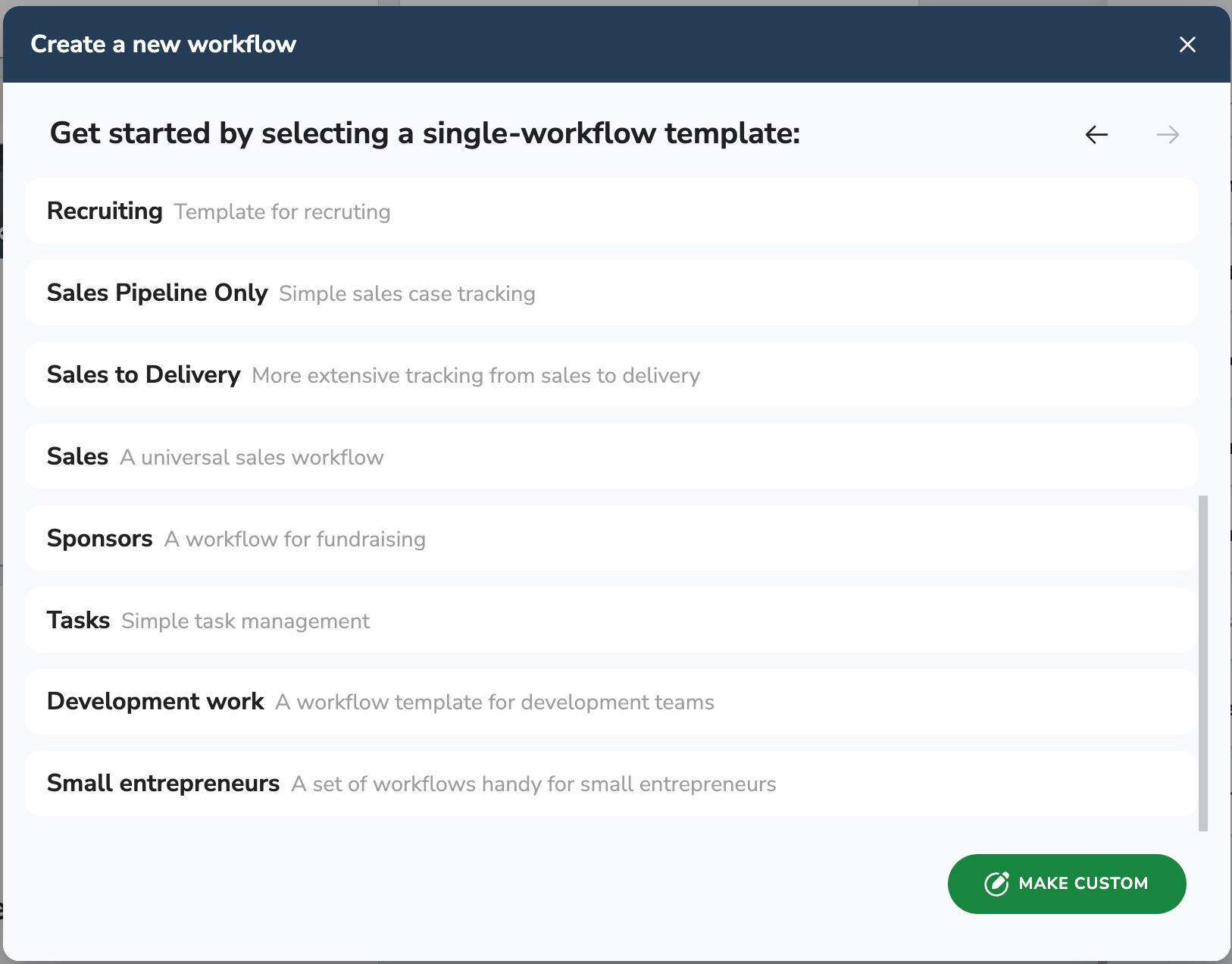The width and height of the screenshot is (1232, 964).
Task: Choose the Sales Pipeline Only template
Action: [x=157, y=293]
